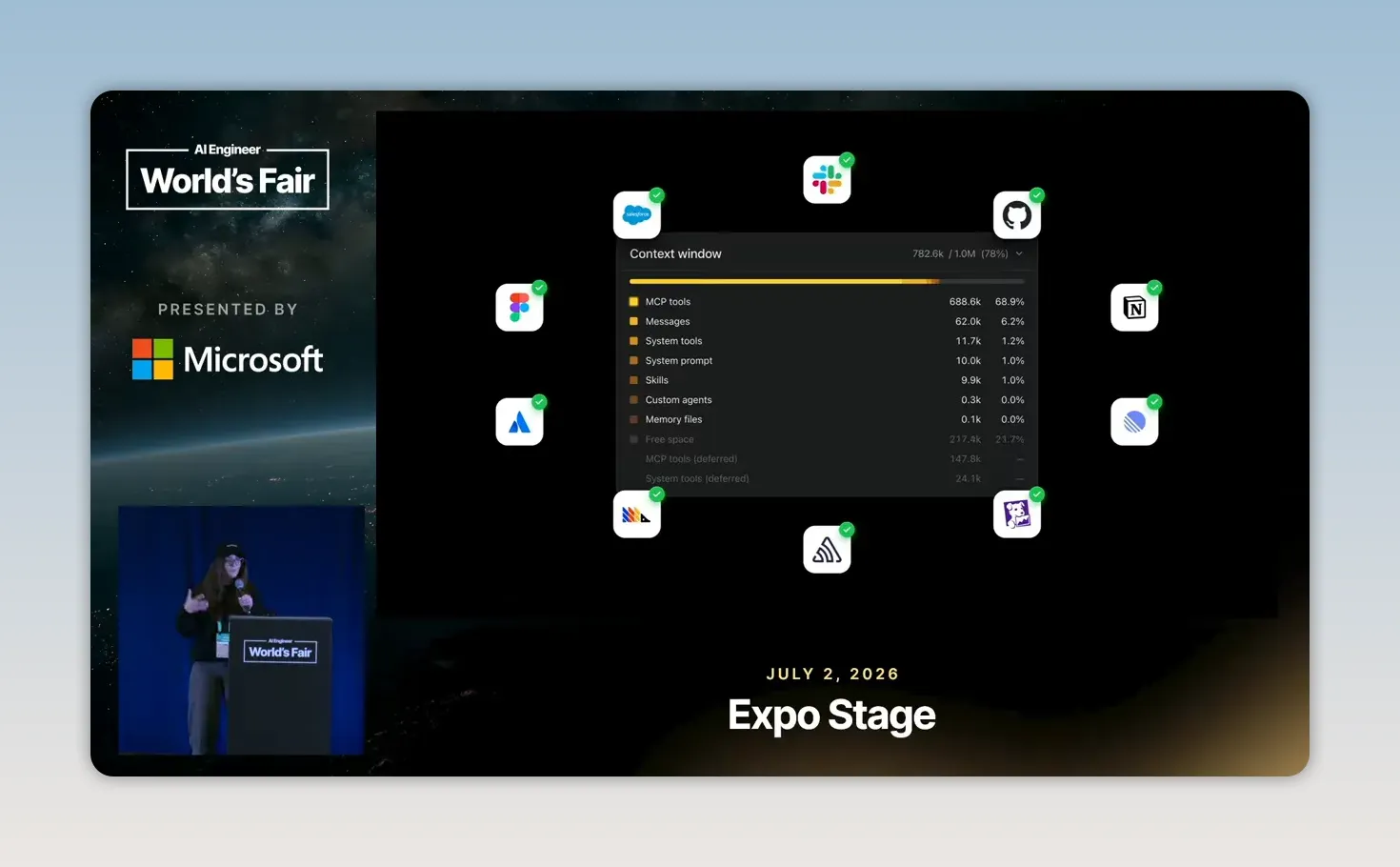Viewport: 1400px width, 867px height.
Task: Select the Notion icon
Action: 1134,308
